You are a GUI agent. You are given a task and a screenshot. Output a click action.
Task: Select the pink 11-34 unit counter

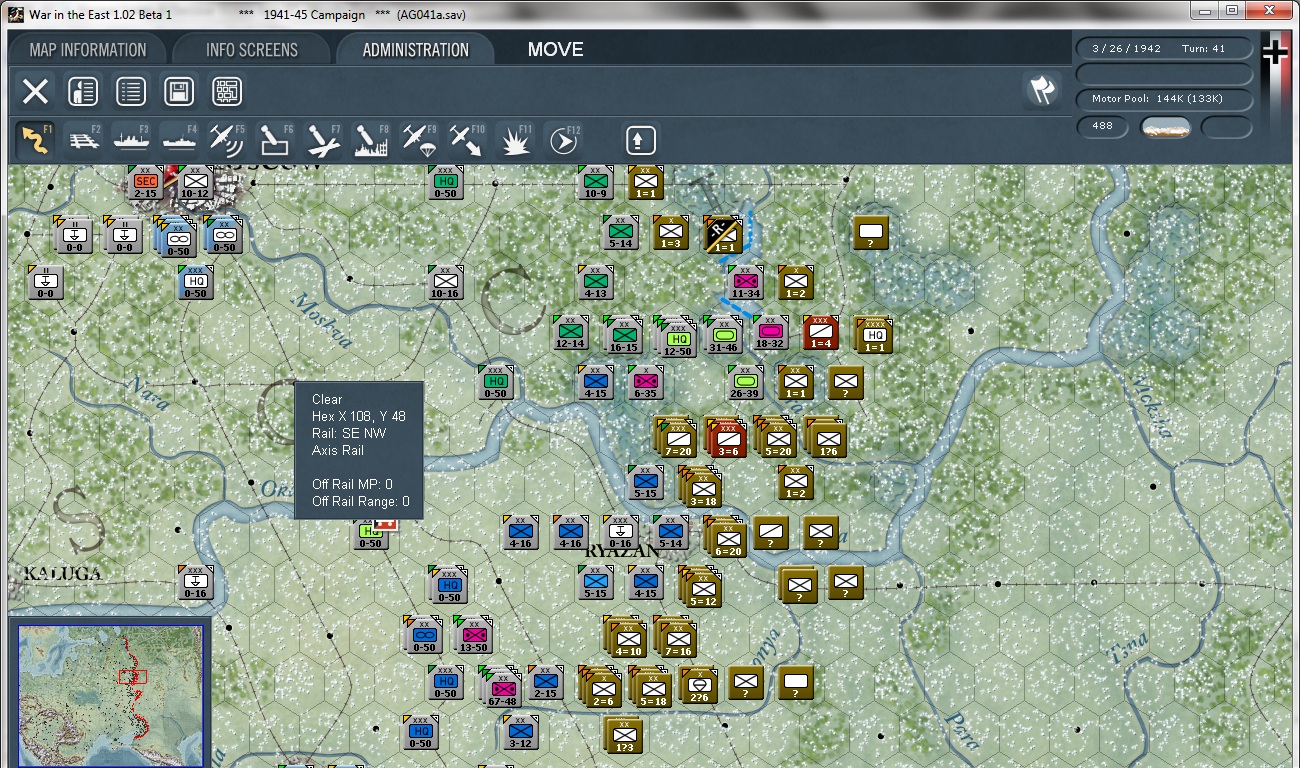coord(745,283)
